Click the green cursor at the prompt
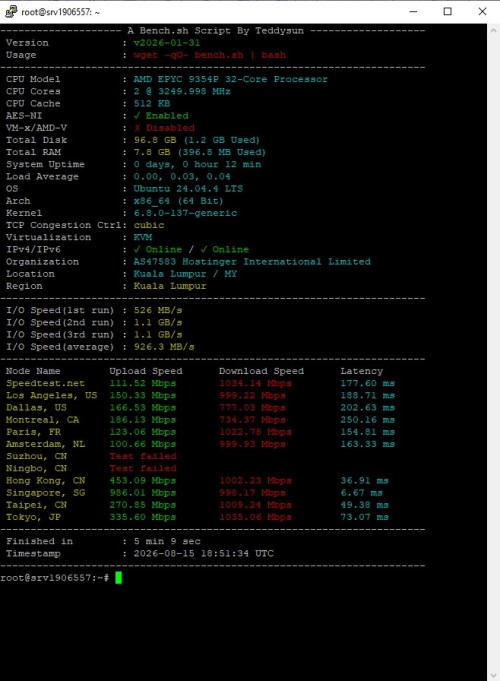The width and height of the screenshot is (500, 681). coord(118,578)
